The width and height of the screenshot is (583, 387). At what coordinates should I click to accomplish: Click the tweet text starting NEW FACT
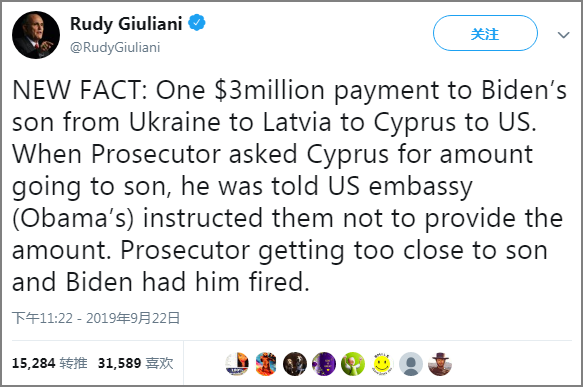[289, 186]
